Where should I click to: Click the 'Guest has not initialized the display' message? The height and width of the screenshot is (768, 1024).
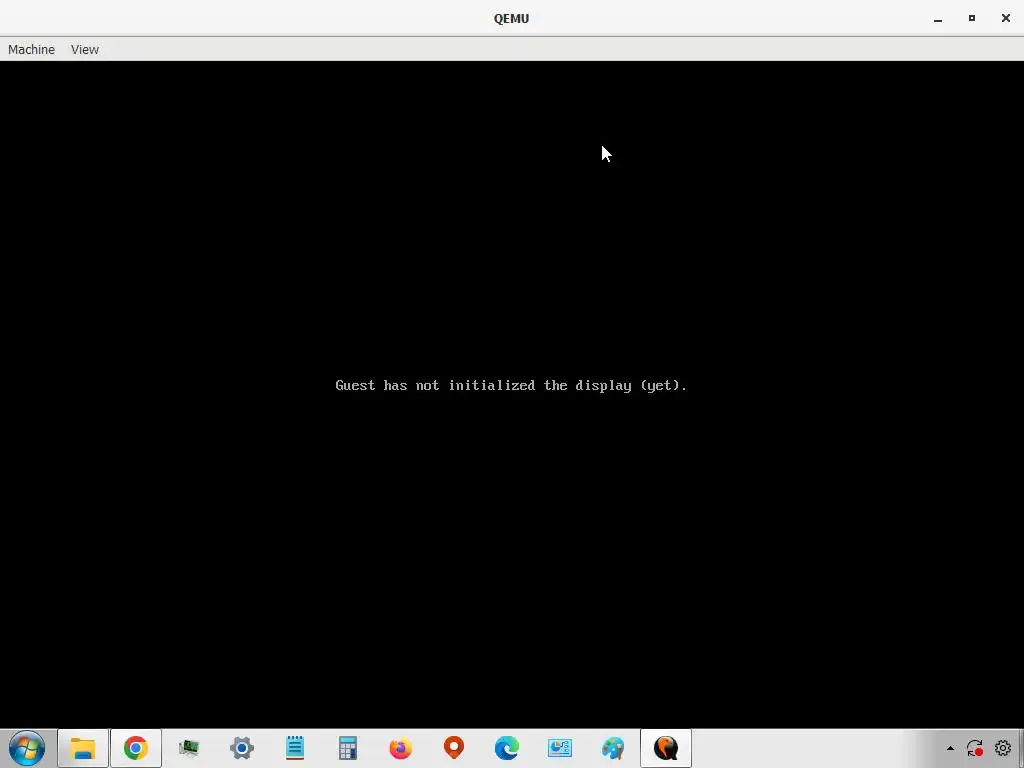coord(511,385)
